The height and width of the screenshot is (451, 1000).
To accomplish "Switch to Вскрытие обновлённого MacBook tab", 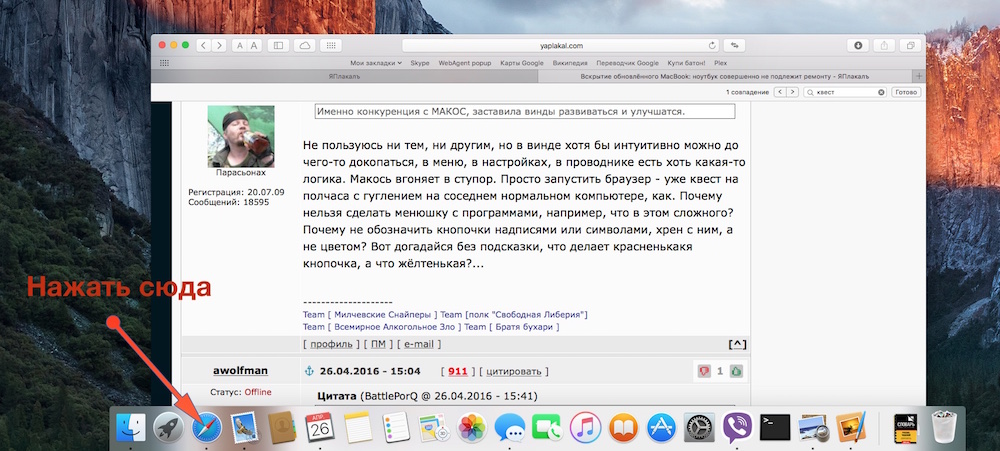I will coord(725,76).
